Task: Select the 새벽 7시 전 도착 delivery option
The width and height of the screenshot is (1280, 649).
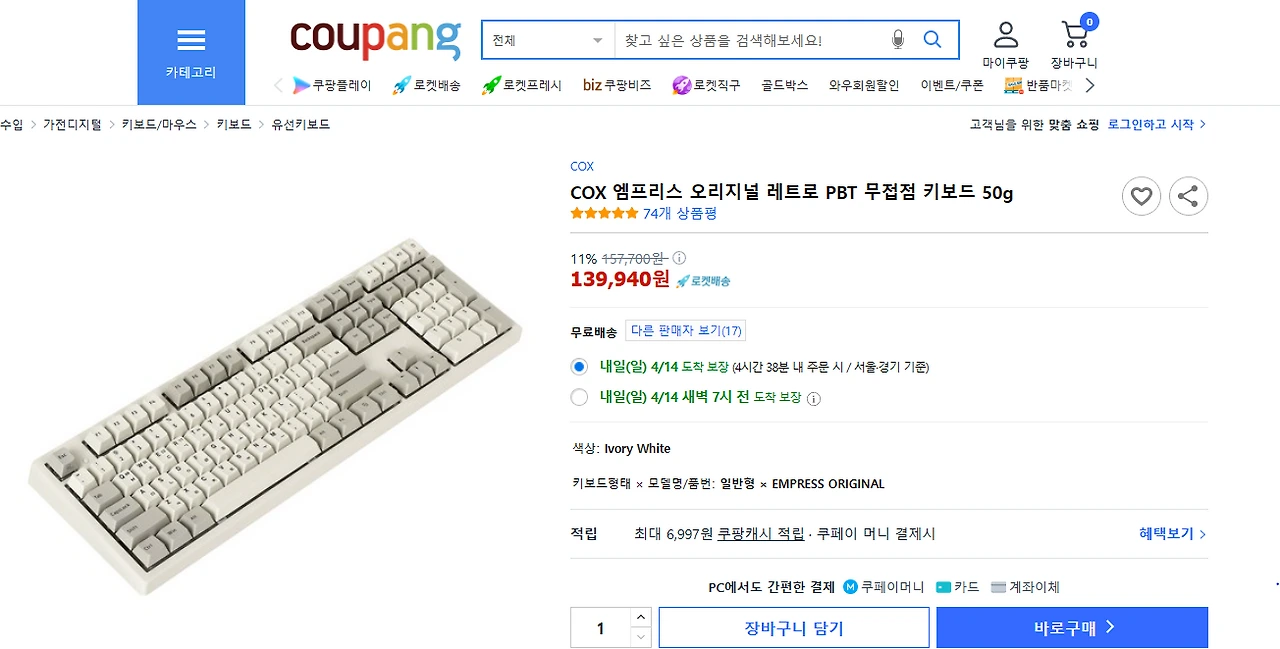Action: [579, 397]
